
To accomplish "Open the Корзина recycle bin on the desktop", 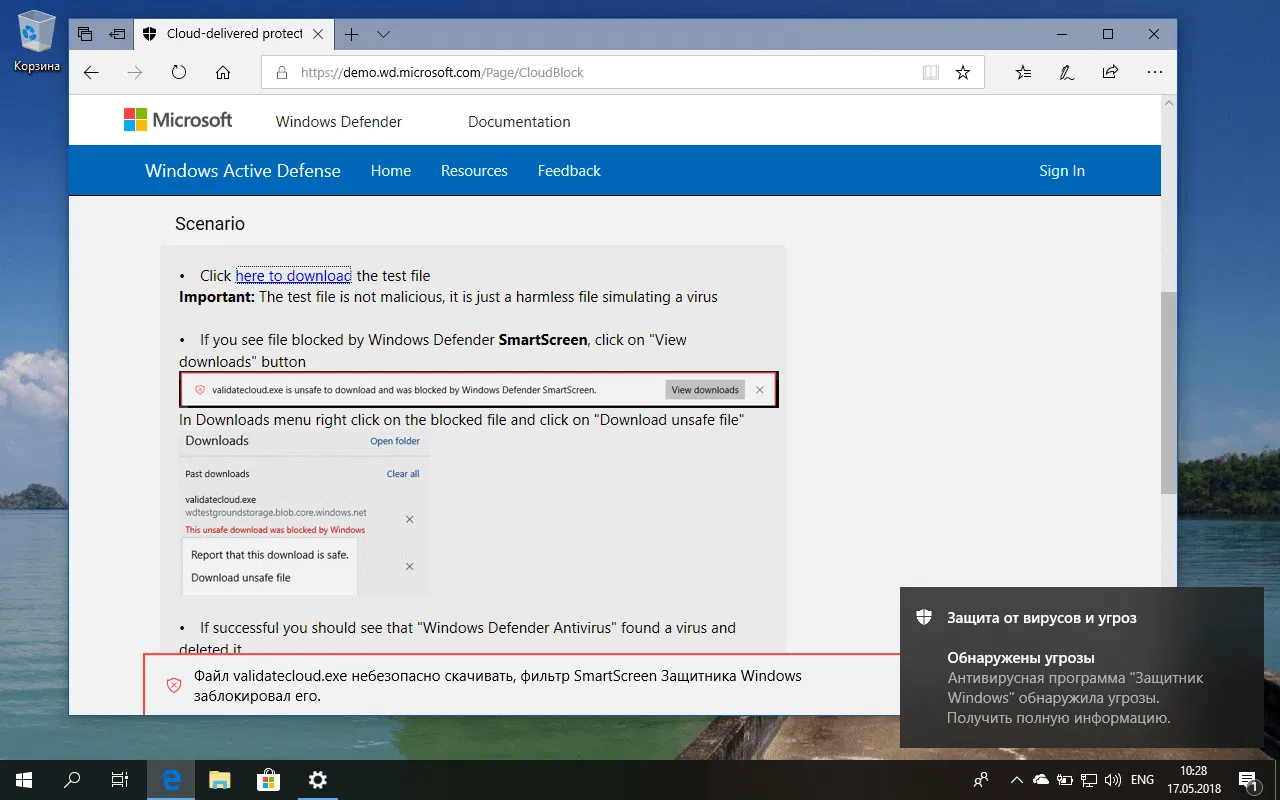I will (x=37, y=42).
